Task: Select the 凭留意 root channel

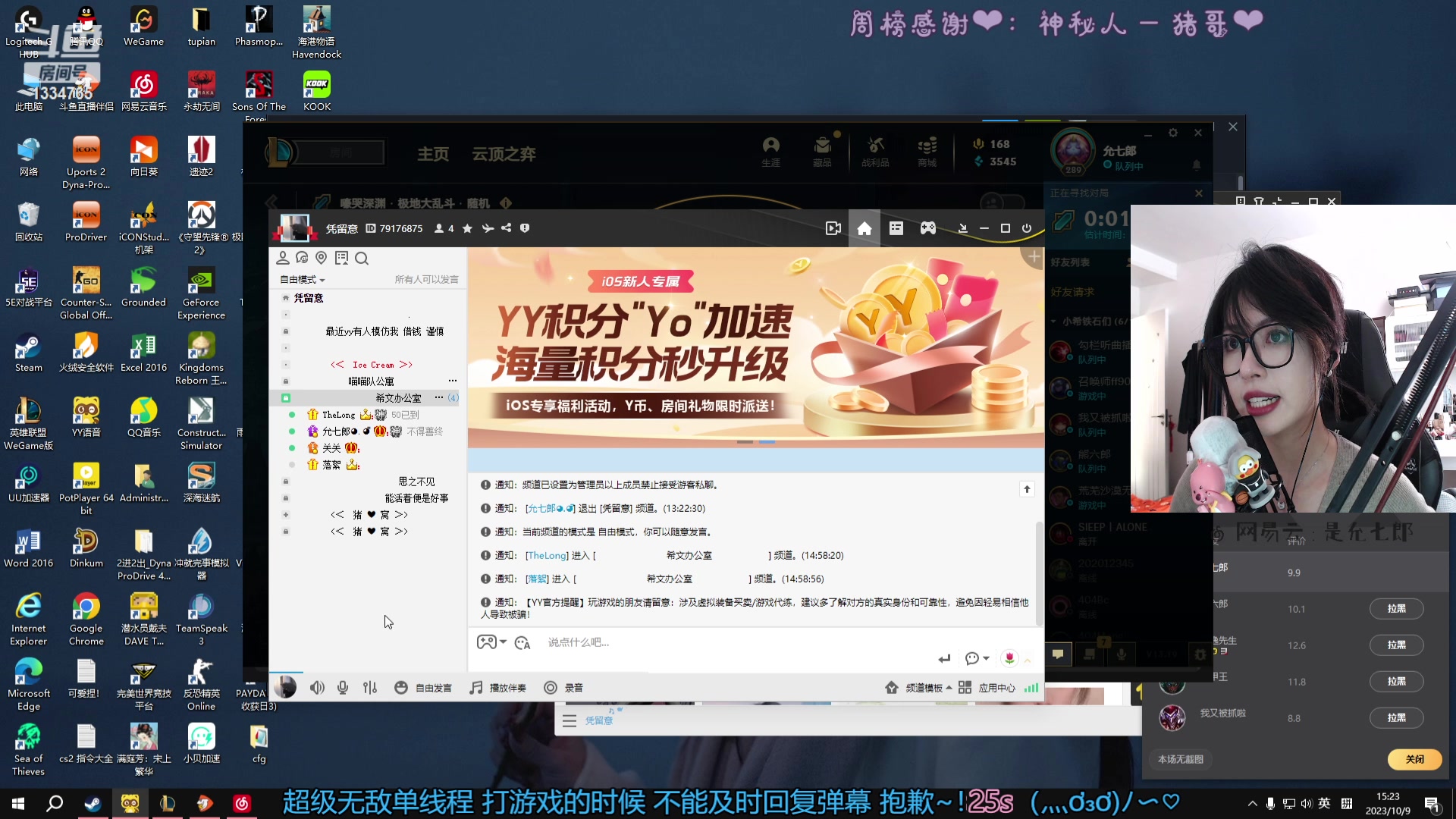Action: (309, 298)
